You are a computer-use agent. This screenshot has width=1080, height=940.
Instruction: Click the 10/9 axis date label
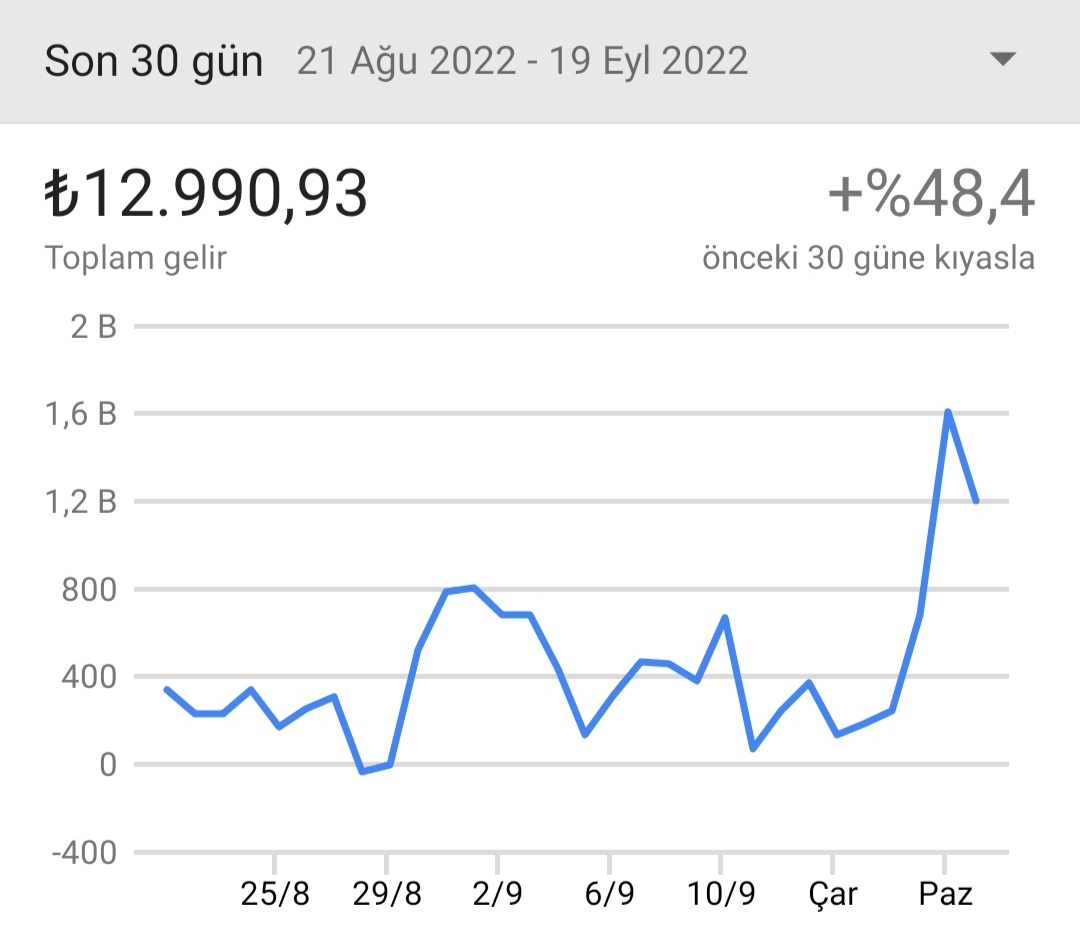721,894
